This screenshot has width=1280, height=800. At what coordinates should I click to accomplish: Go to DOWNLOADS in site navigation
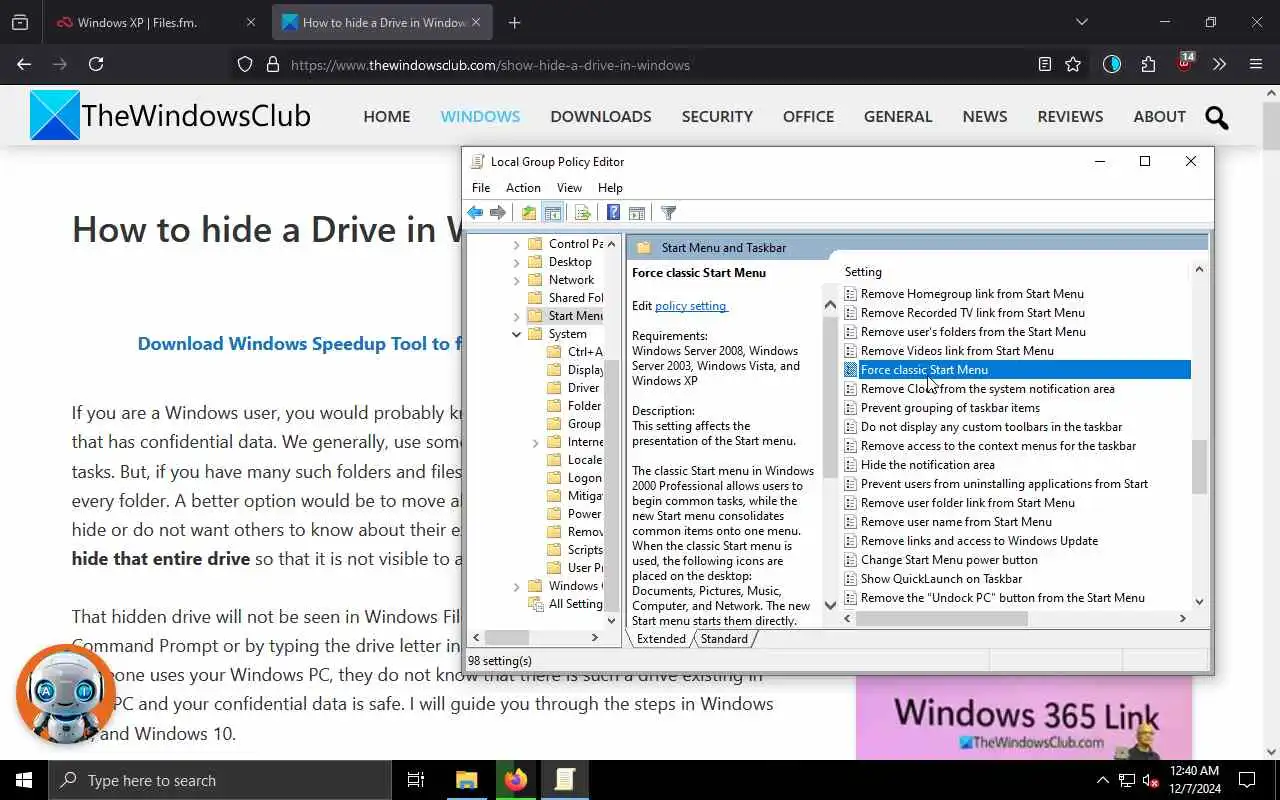coord(601,116)
